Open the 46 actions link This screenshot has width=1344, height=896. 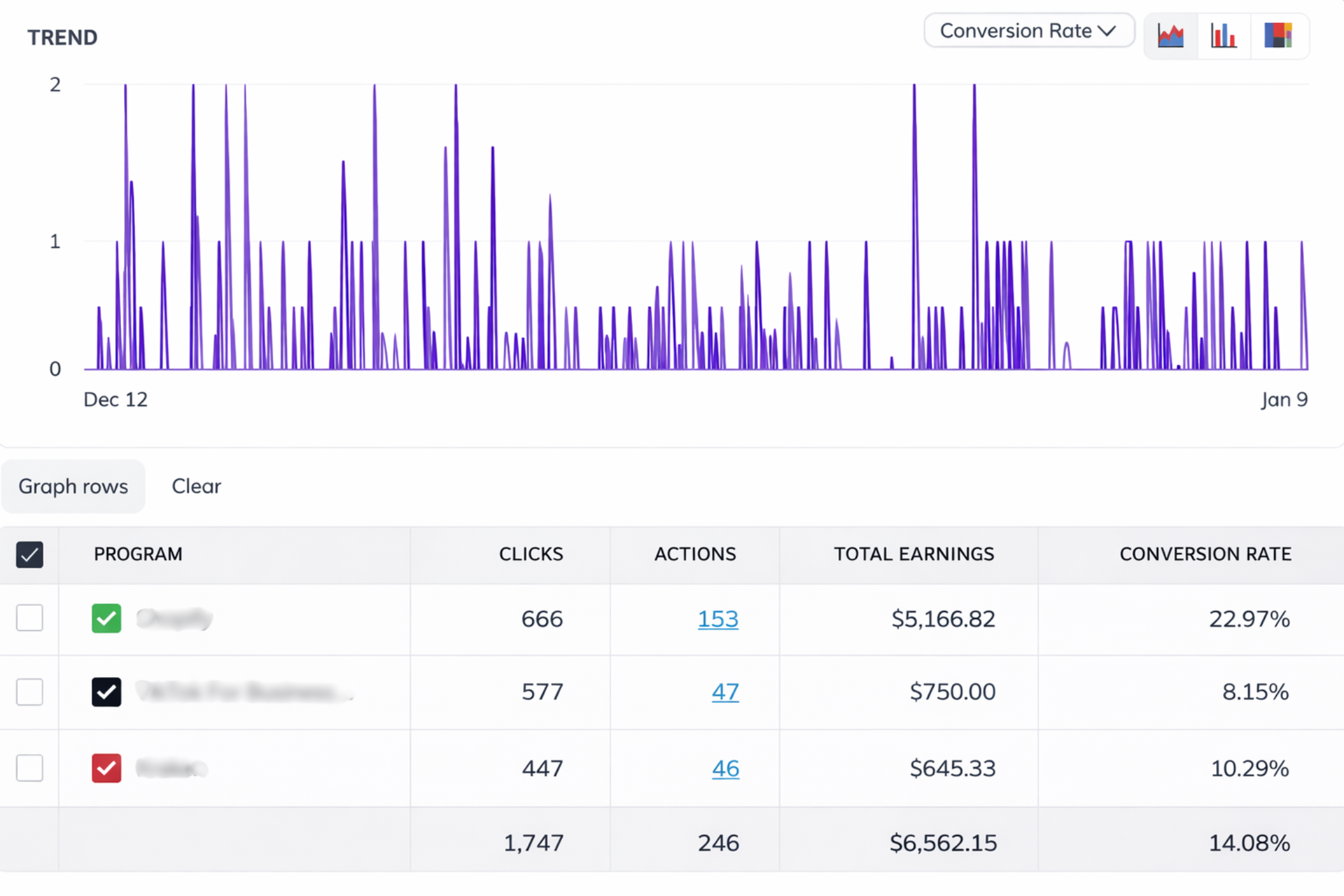(x=725, y=769)
